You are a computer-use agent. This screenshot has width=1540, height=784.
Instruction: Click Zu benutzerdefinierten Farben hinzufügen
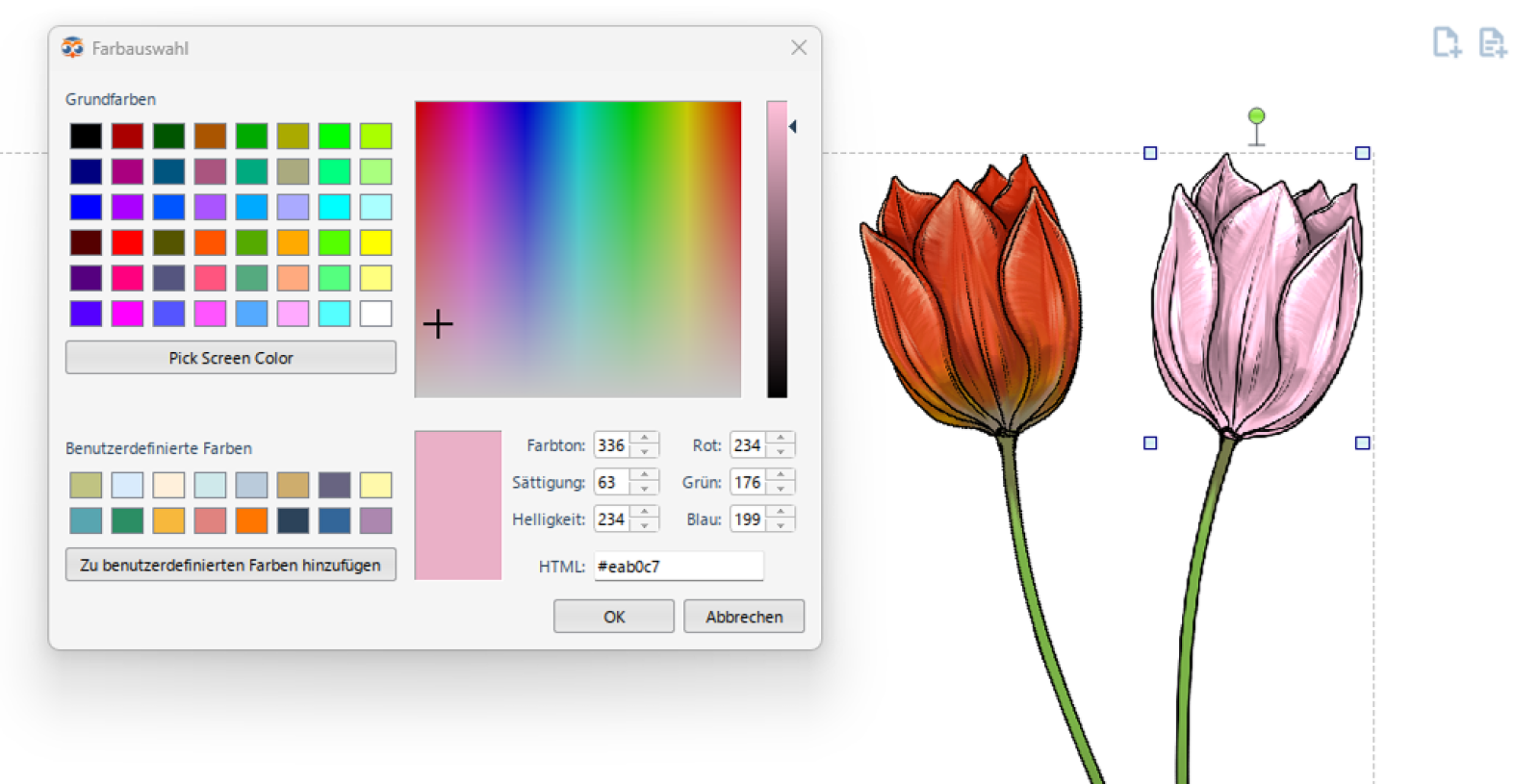click(x=230, y=565)
